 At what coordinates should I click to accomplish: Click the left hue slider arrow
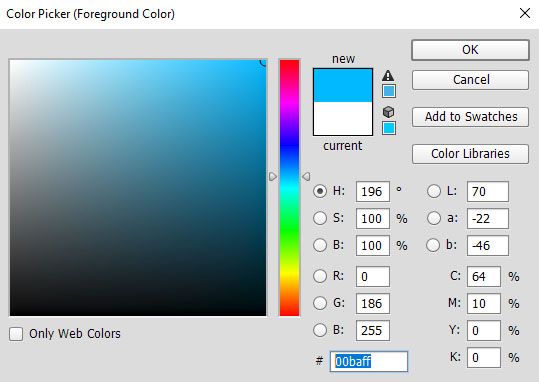tap(273, 176)
